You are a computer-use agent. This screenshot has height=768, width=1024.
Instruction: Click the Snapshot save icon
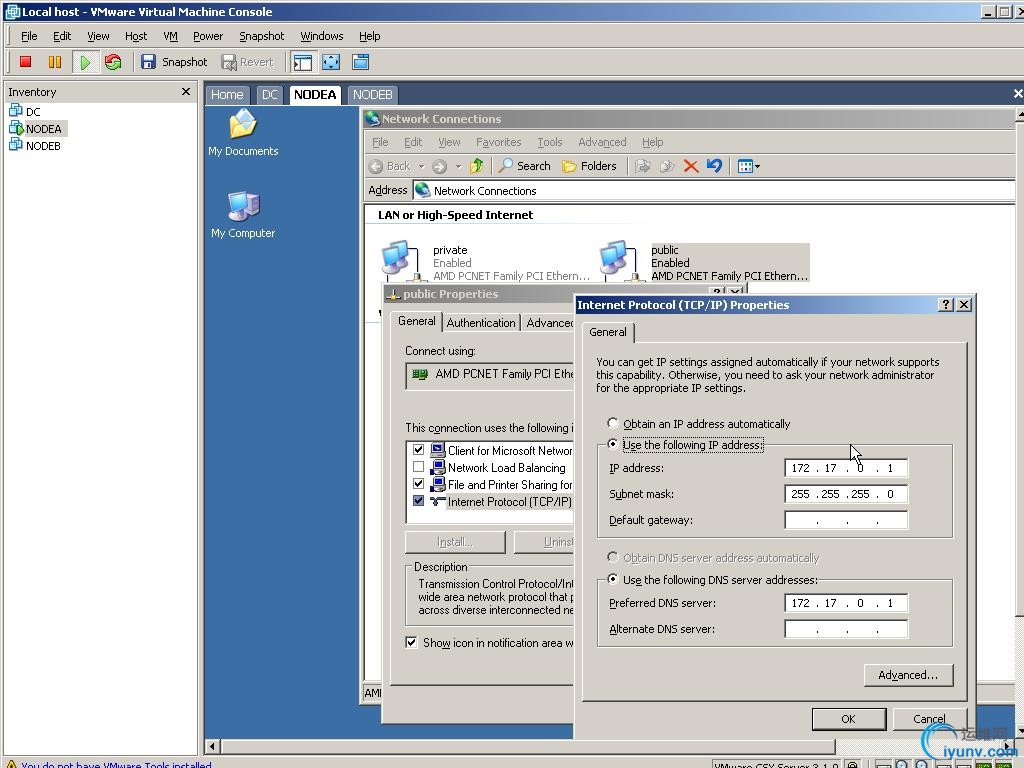pyautogui.click(x=148, y=62)
